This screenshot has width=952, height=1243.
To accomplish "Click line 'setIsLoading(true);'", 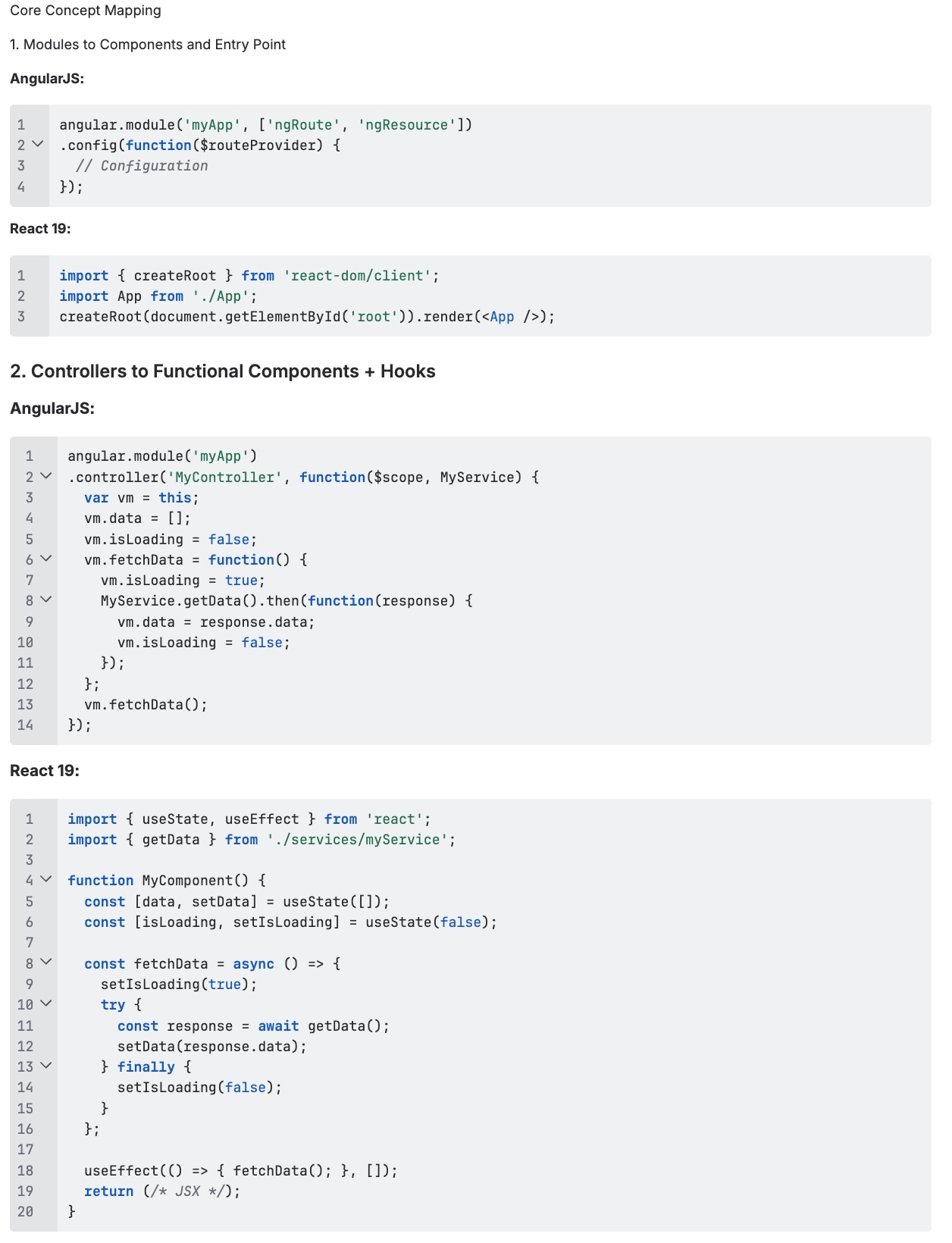I will coord(179,985).
